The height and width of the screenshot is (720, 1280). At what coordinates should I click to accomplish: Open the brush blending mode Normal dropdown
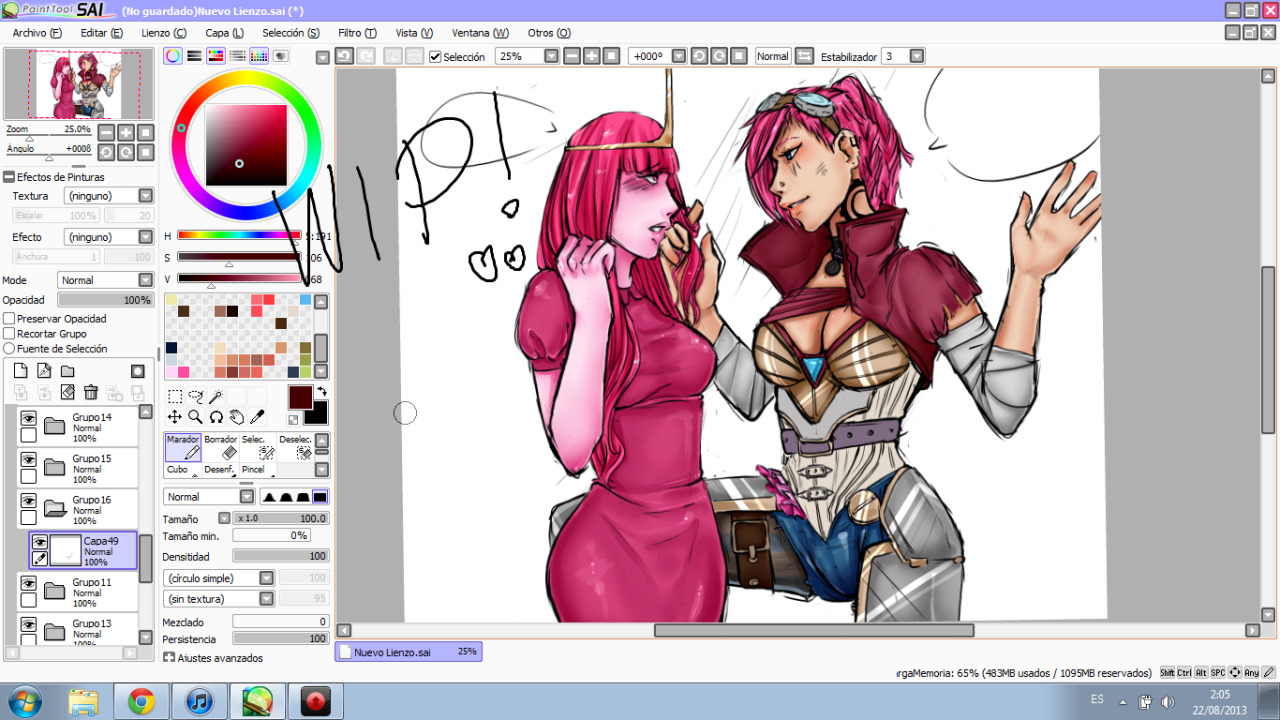209,497
